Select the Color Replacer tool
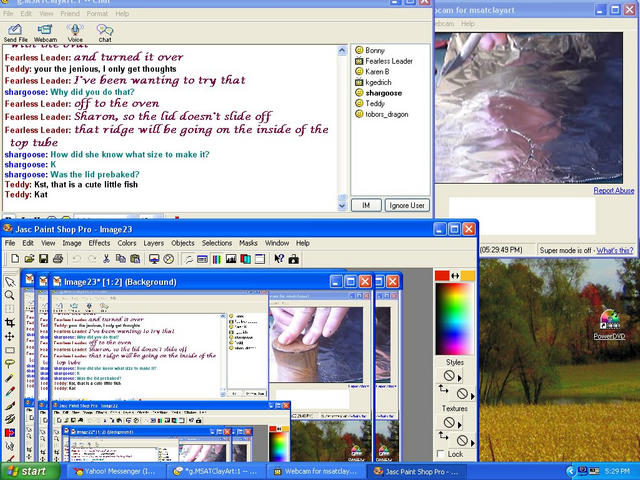Image resolution: width=640 pixels, height=480 pixels. tap(10, 432)
